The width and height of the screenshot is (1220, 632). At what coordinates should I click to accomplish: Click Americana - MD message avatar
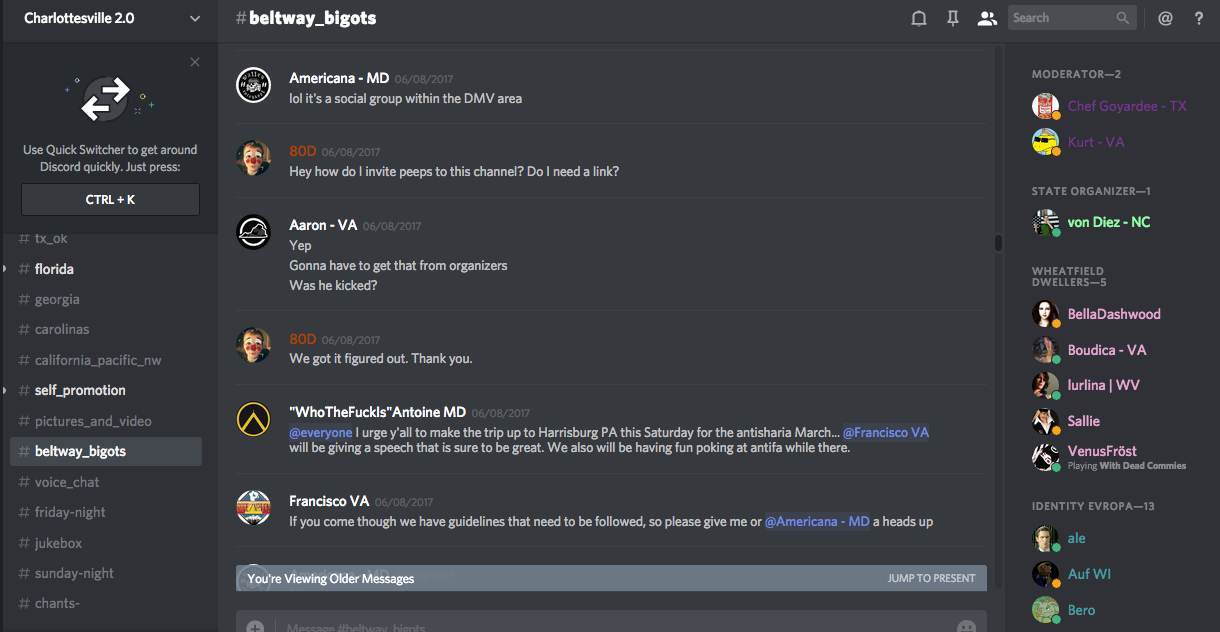[x=253, y=86]
